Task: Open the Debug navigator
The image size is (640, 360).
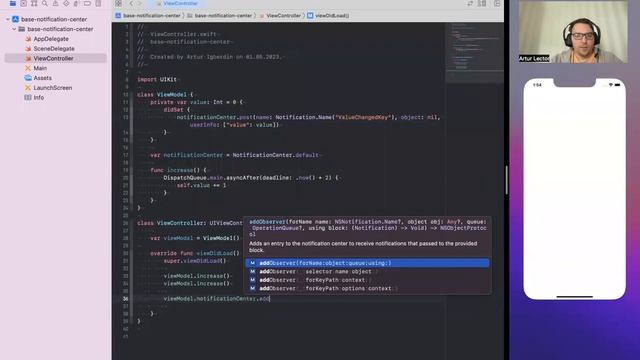Action: tap(76, 3)
